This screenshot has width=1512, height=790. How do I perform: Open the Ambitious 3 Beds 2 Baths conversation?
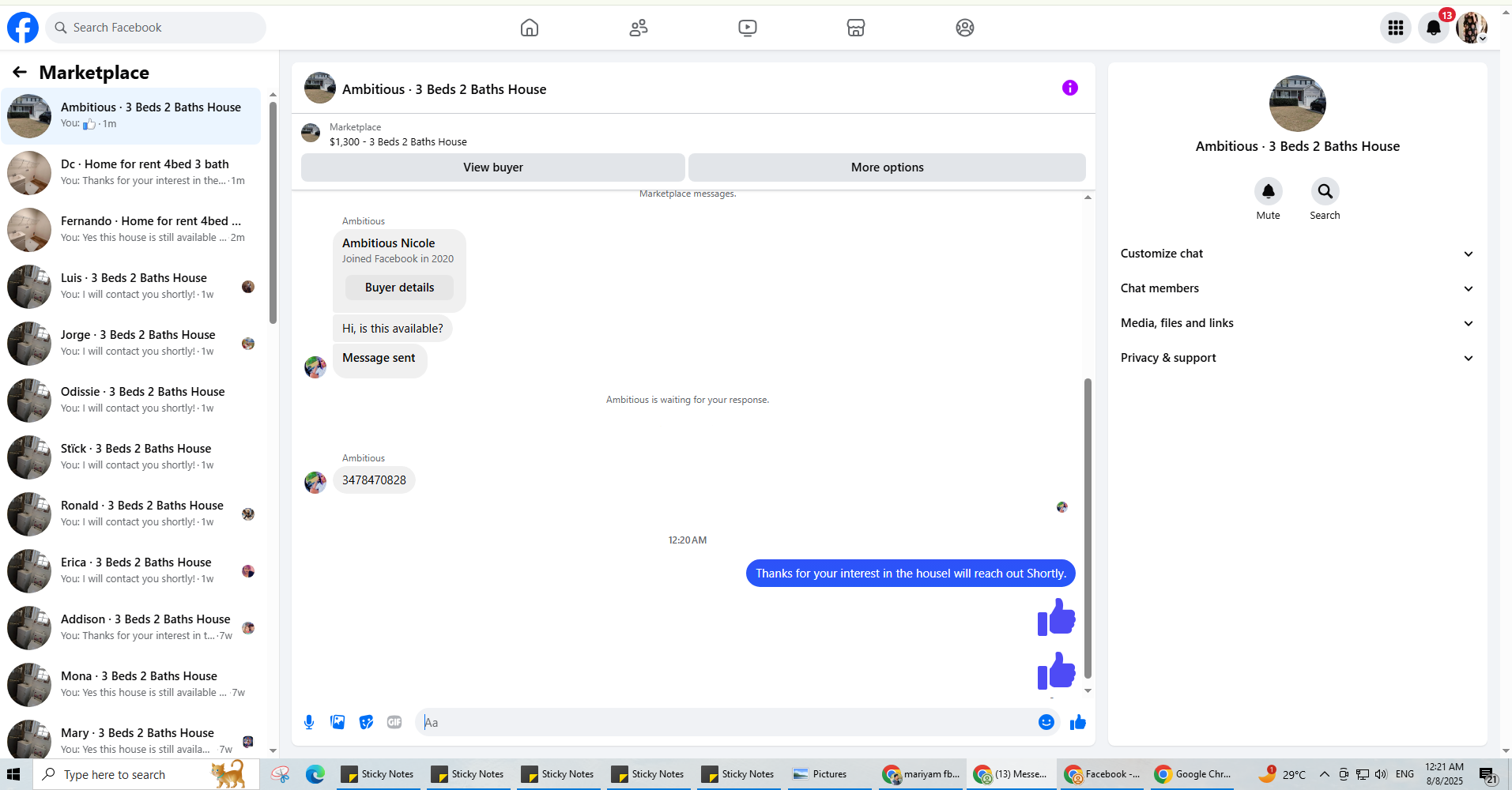click(131, 116)
